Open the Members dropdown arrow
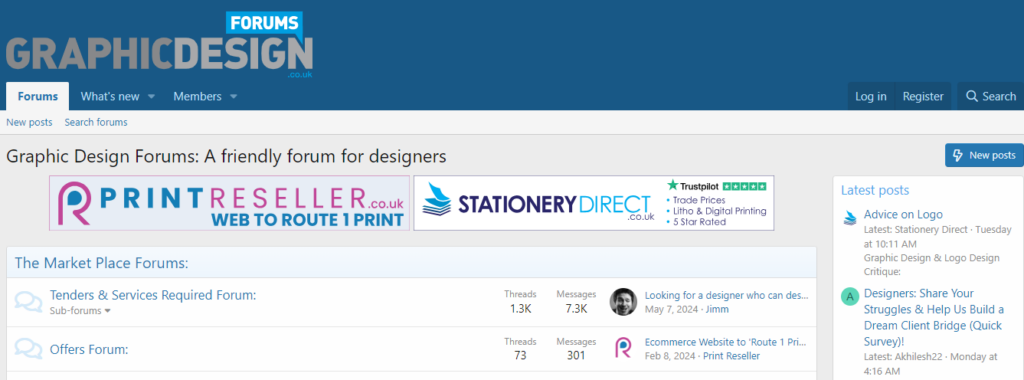This screenshot has width=1024, height=380. coord(233,97)
